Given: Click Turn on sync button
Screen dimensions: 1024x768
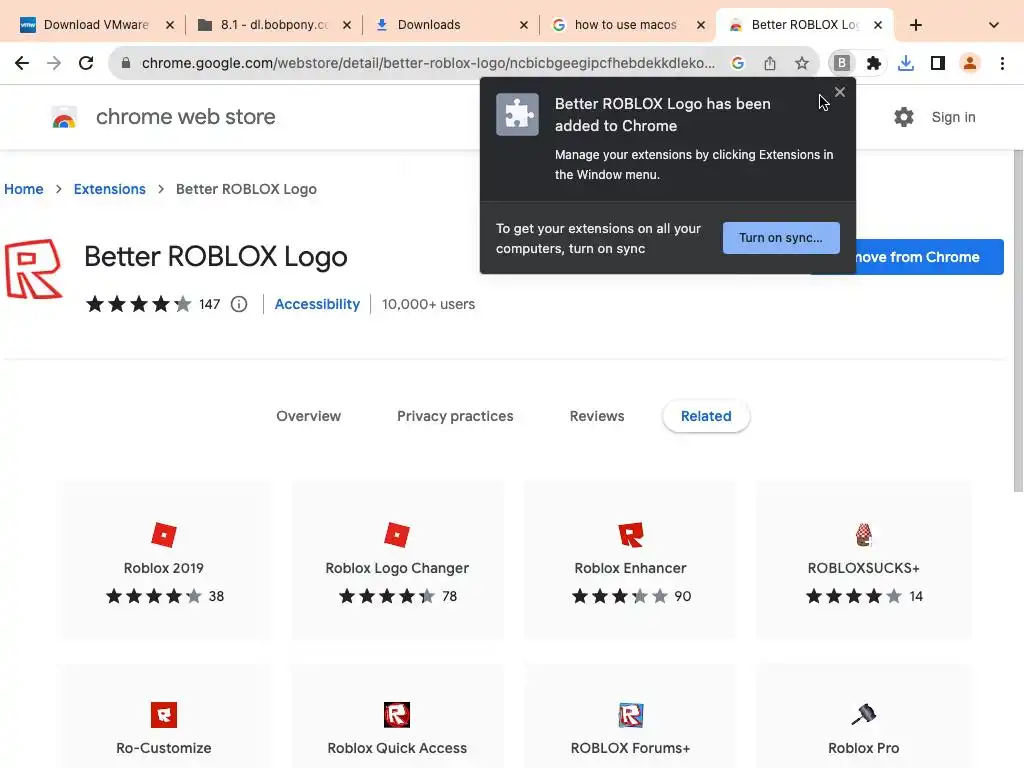Looking at the screenshot, I should pyautogui.click(x=781, y=238).
